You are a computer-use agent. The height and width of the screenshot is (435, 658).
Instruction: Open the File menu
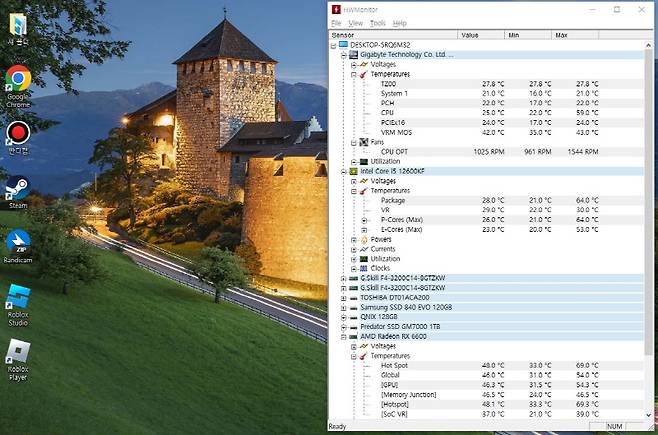click(x=336, y=23)
